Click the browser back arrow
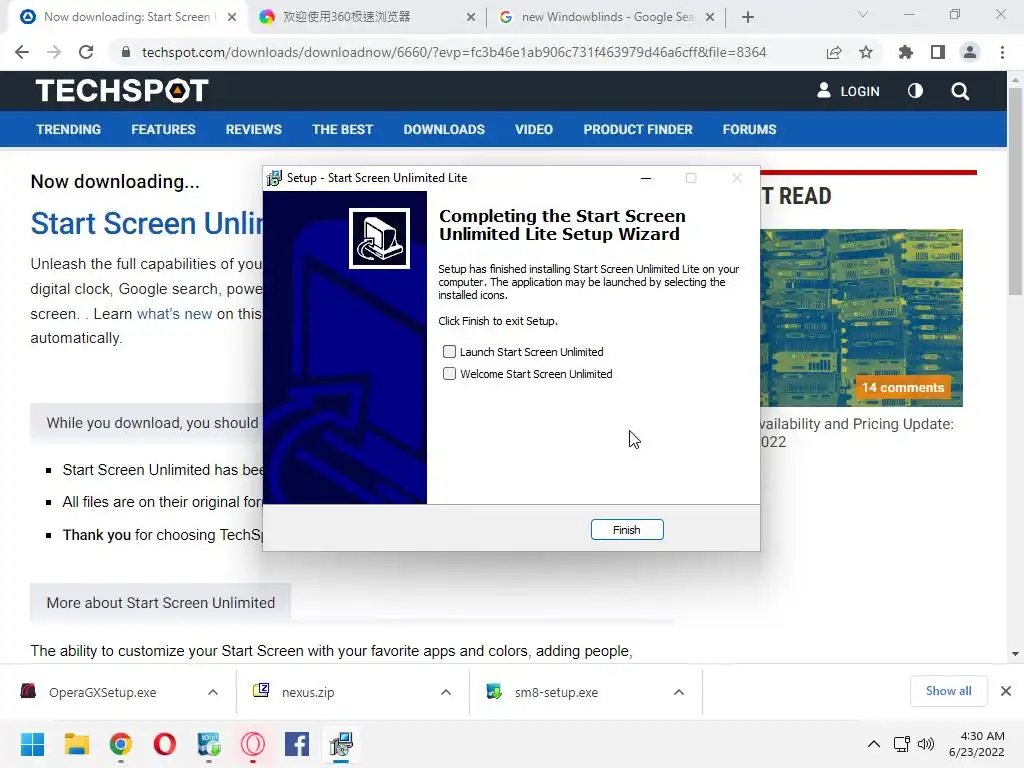Screen dimensions: 1024x768 (x=22, y=52)
